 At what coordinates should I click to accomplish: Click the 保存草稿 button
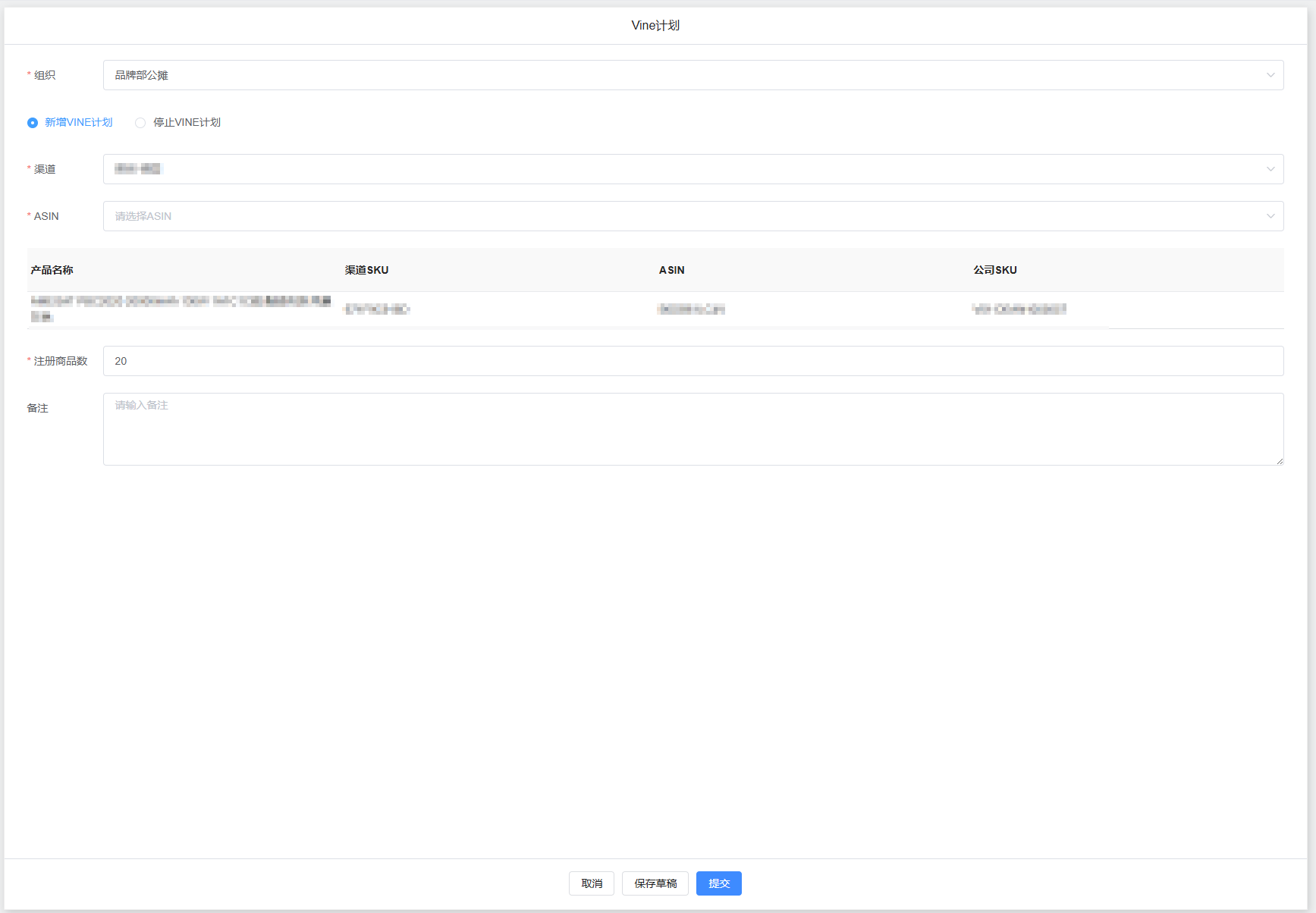(x=655, y=883)
